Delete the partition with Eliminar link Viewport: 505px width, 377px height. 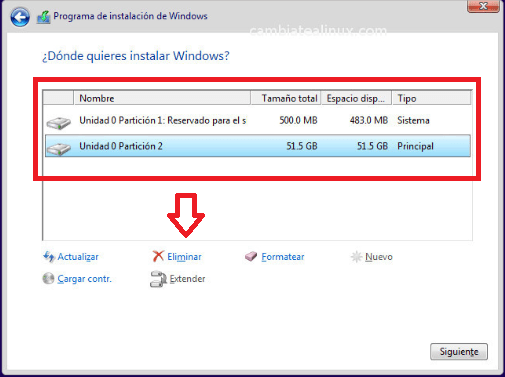pos(184,257)
